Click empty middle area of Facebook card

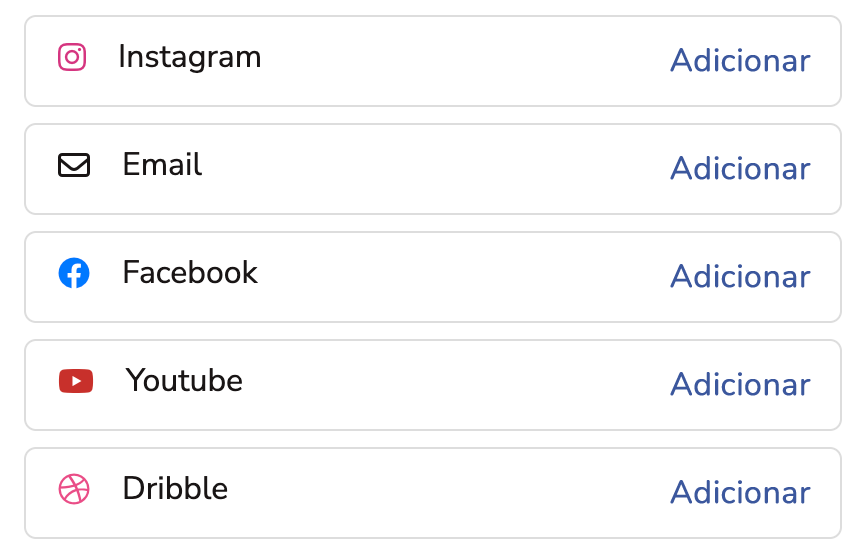pos(460,277)
